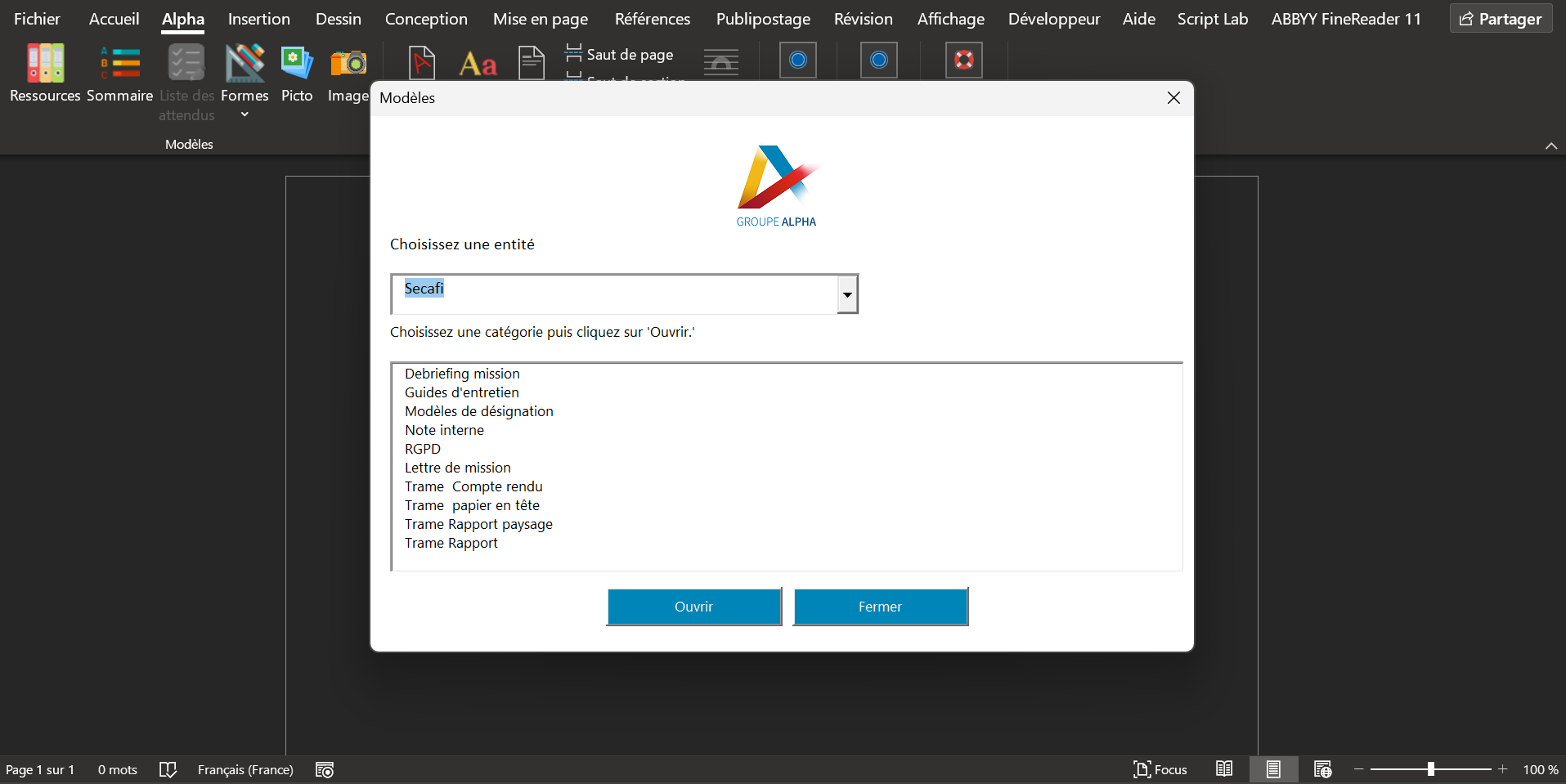Click the macro recording icon in status bar

click(325, 770)
